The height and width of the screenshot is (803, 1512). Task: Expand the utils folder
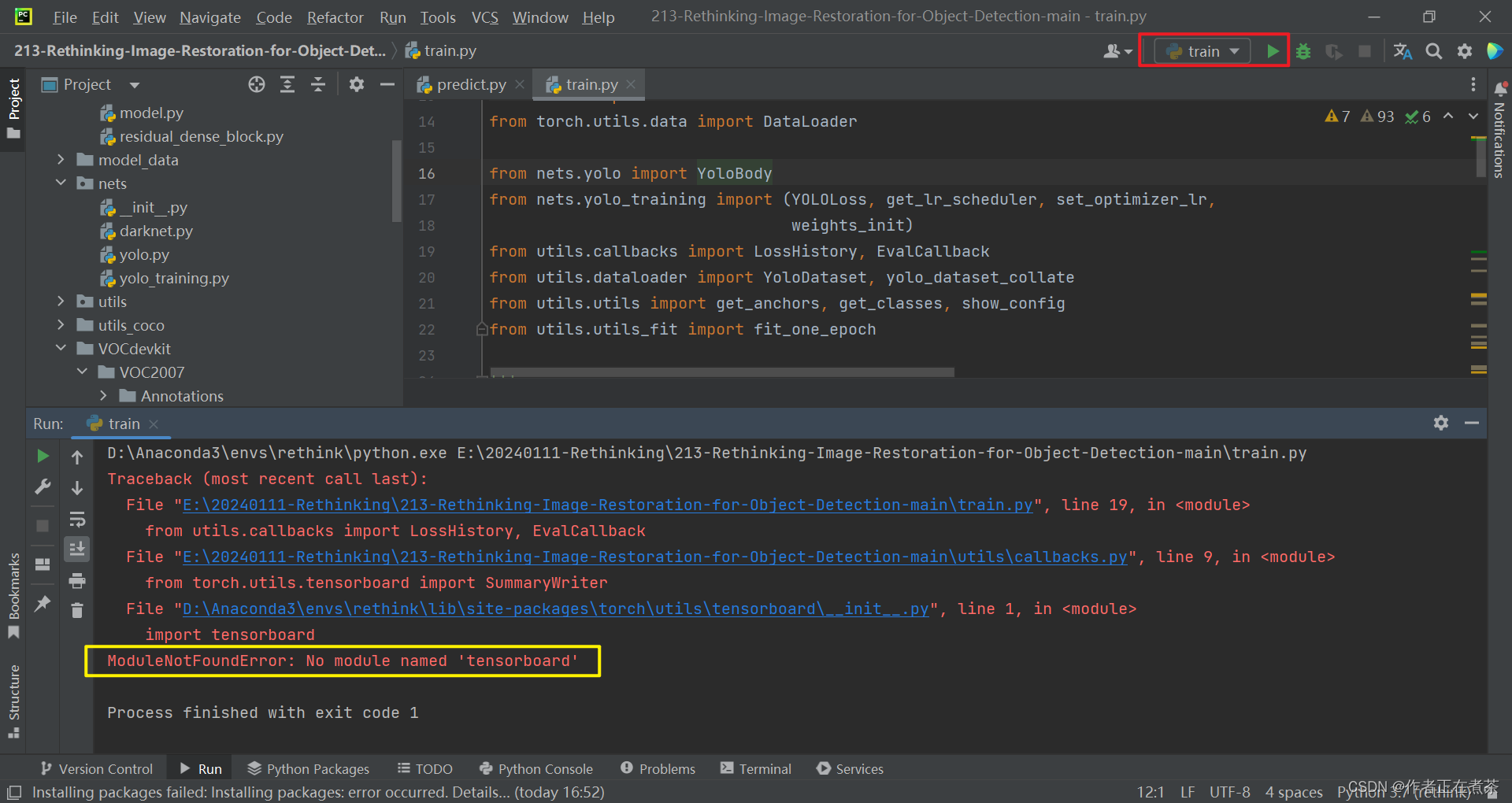coord(61,301)
